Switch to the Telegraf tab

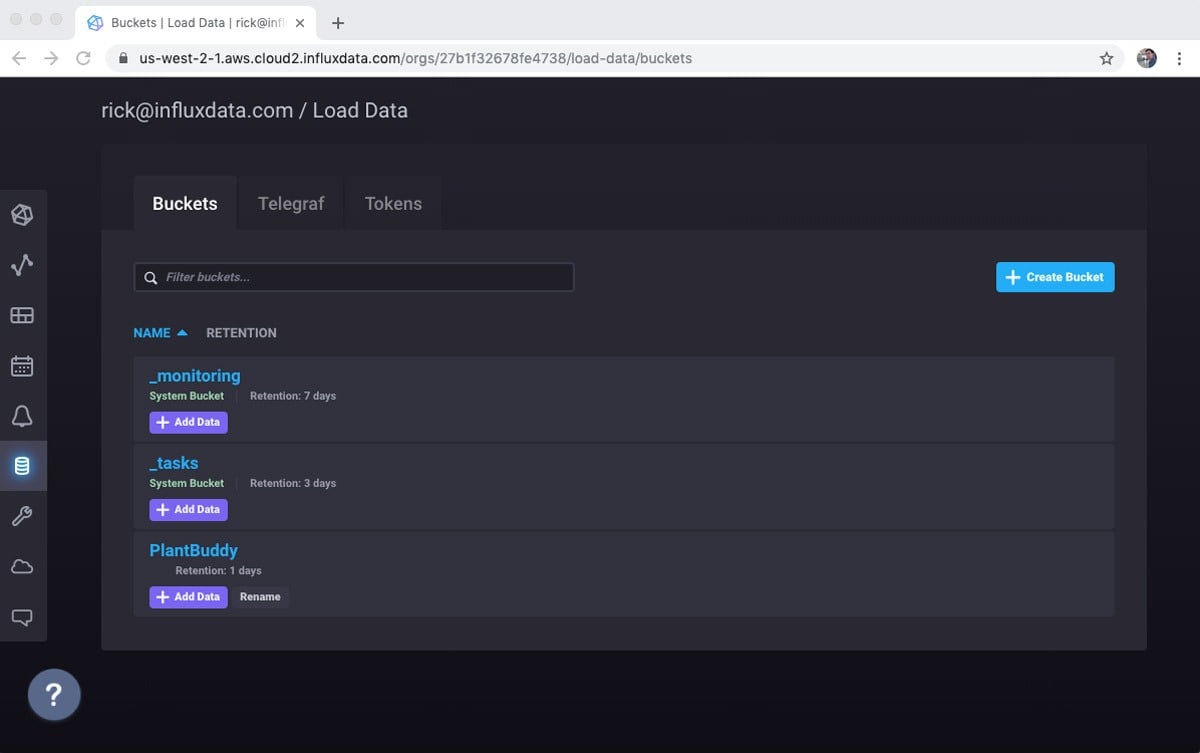point(290,203)
